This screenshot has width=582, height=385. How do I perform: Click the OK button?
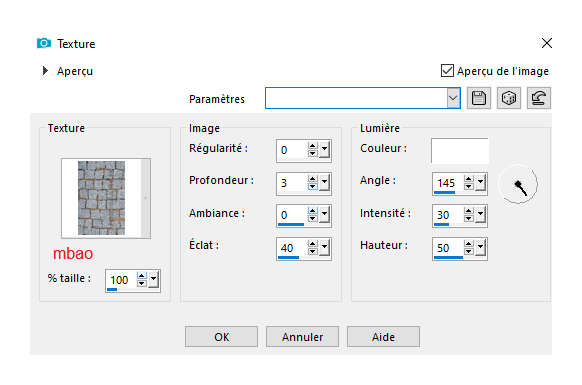[x=222, y=337]
